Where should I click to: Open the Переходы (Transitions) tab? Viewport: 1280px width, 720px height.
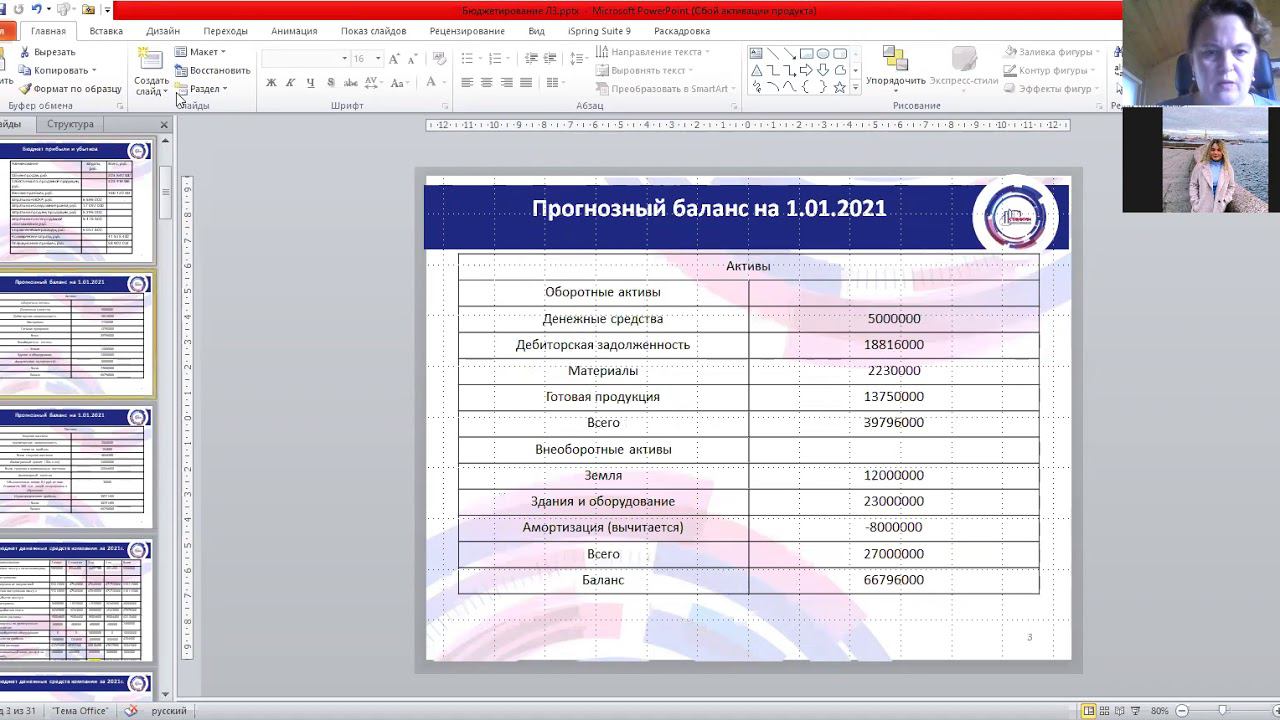pyautogui.click(x=225, y=31)
